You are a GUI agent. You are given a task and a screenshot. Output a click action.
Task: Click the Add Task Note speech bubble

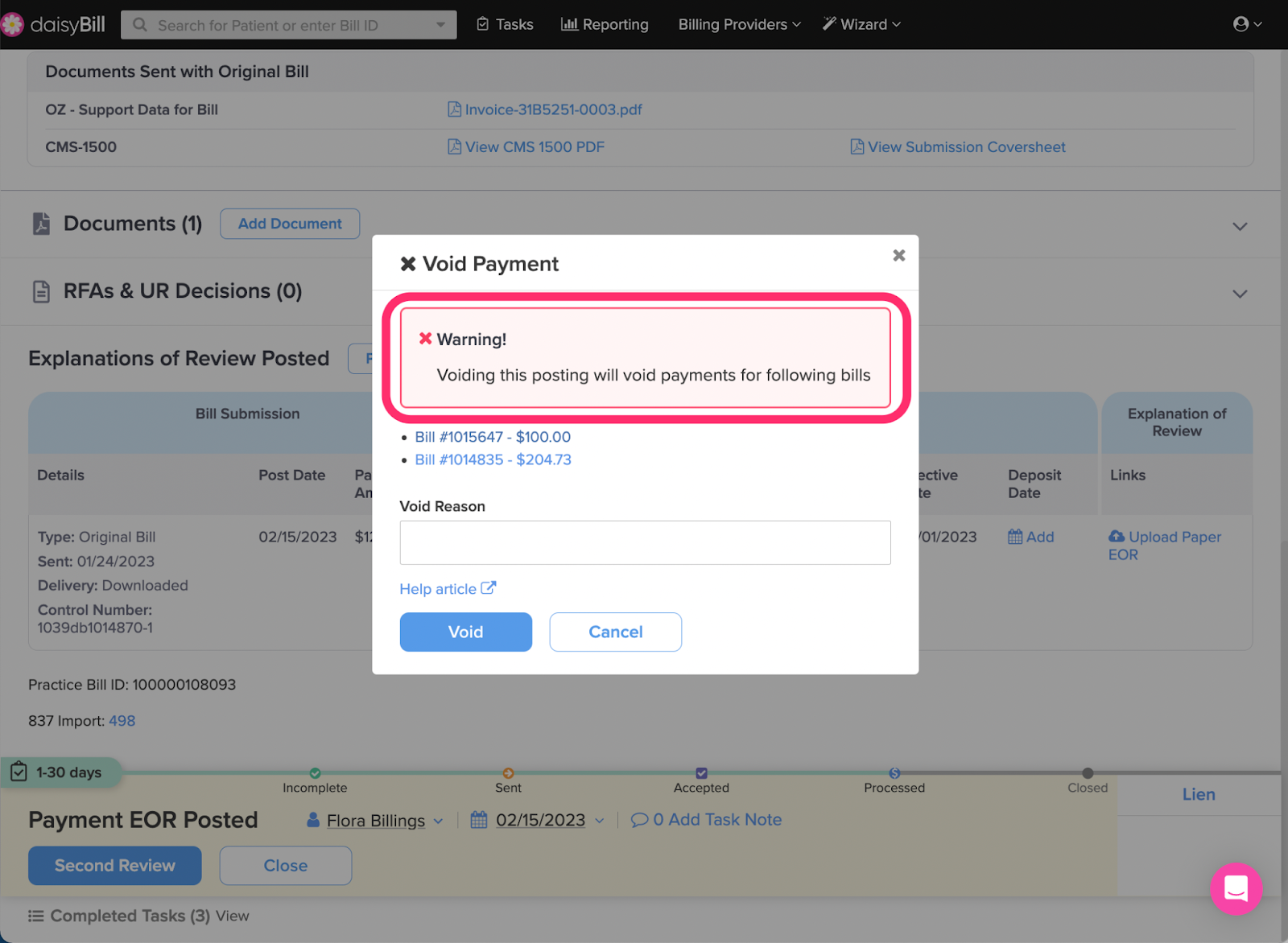[639, 820]
